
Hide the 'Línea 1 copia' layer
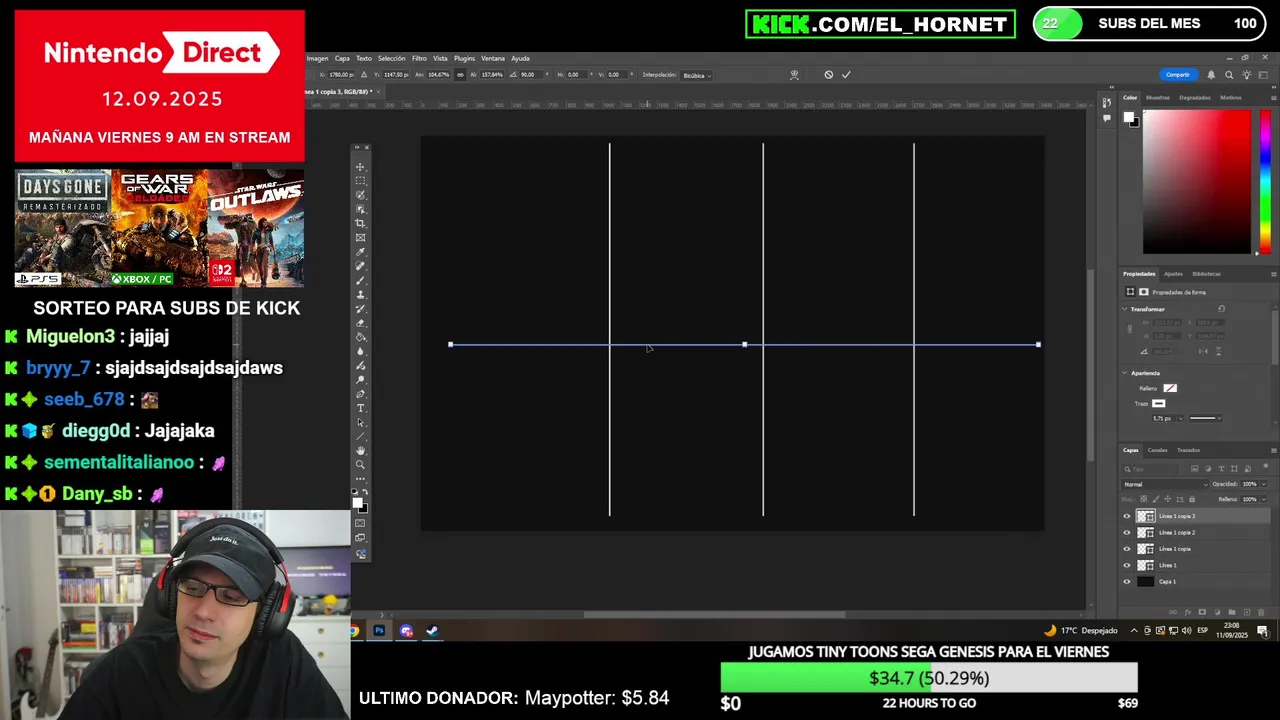tap(1127, 549)
